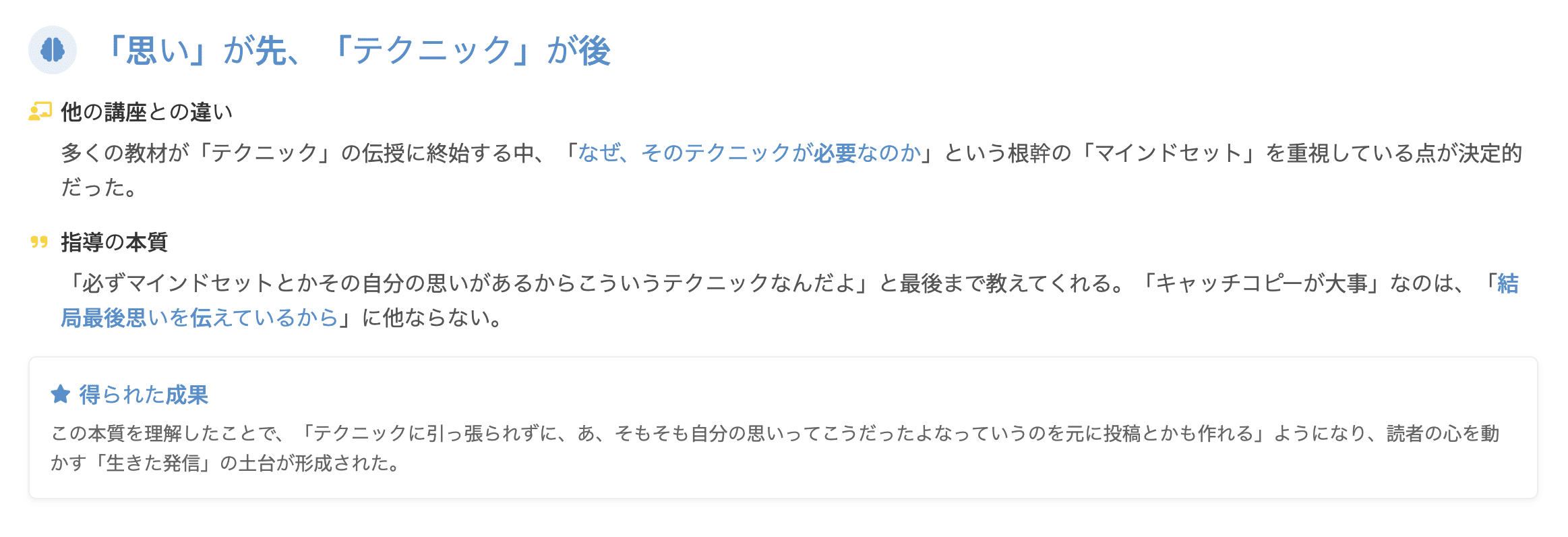The image size is (1568, 537).
Task: Click the result text starting この本質を理解した
Action: [x=775, y=448]
